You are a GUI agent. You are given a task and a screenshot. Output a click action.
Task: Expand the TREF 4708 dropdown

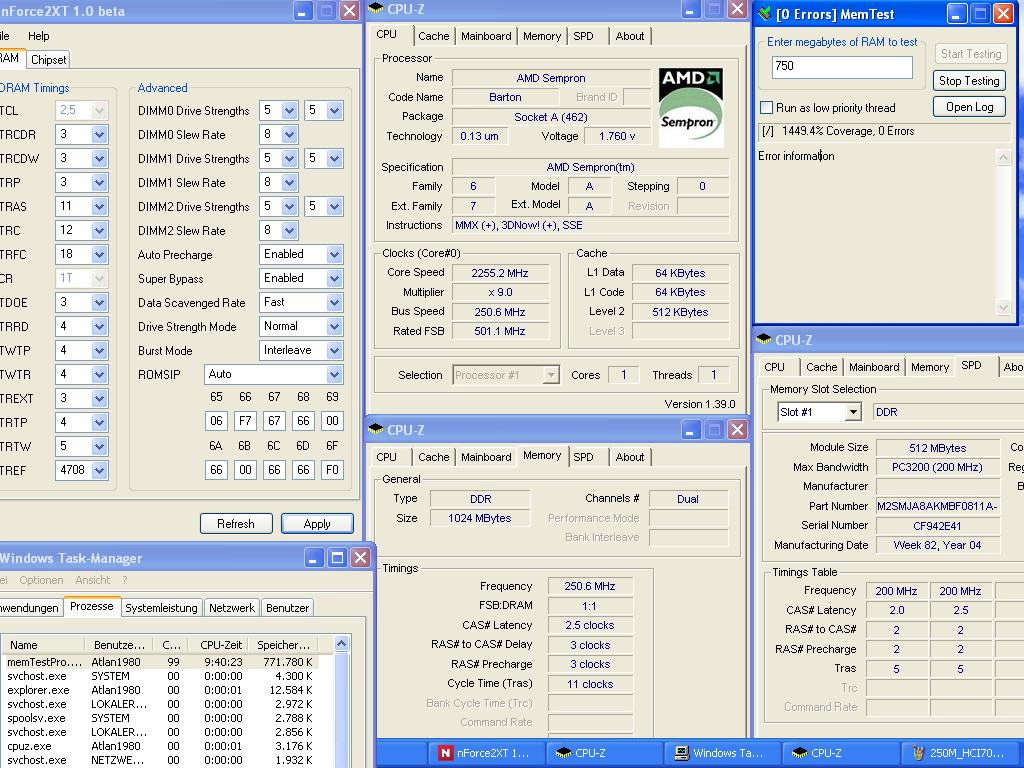coord(99,470)
